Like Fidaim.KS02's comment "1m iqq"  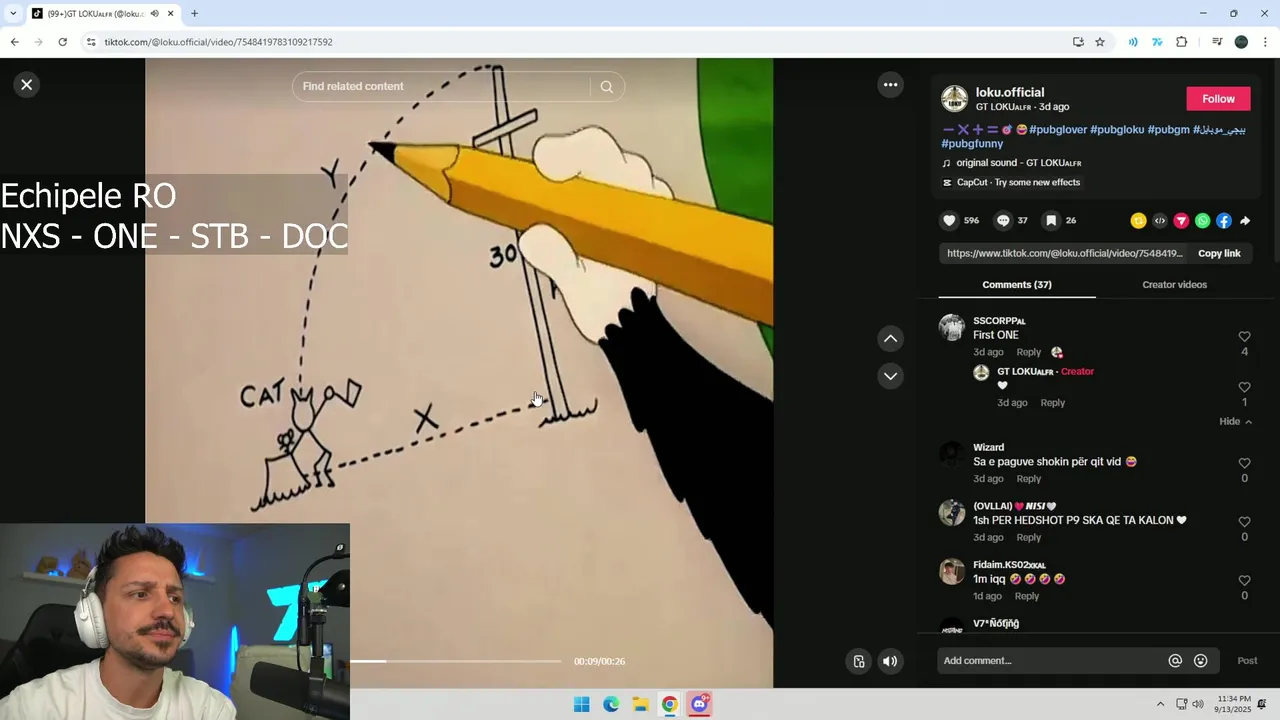pos(1244,580)
